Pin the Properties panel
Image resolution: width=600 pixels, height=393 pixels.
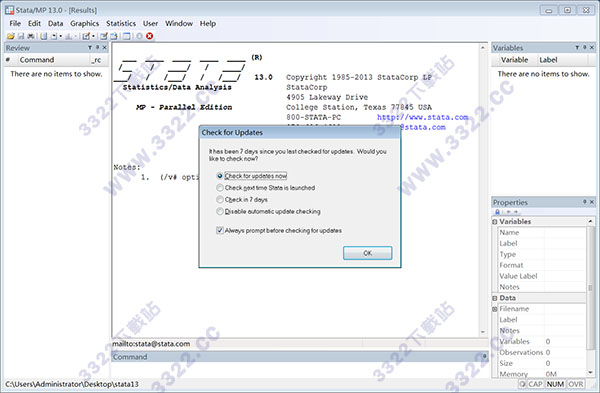coord(585,202)
